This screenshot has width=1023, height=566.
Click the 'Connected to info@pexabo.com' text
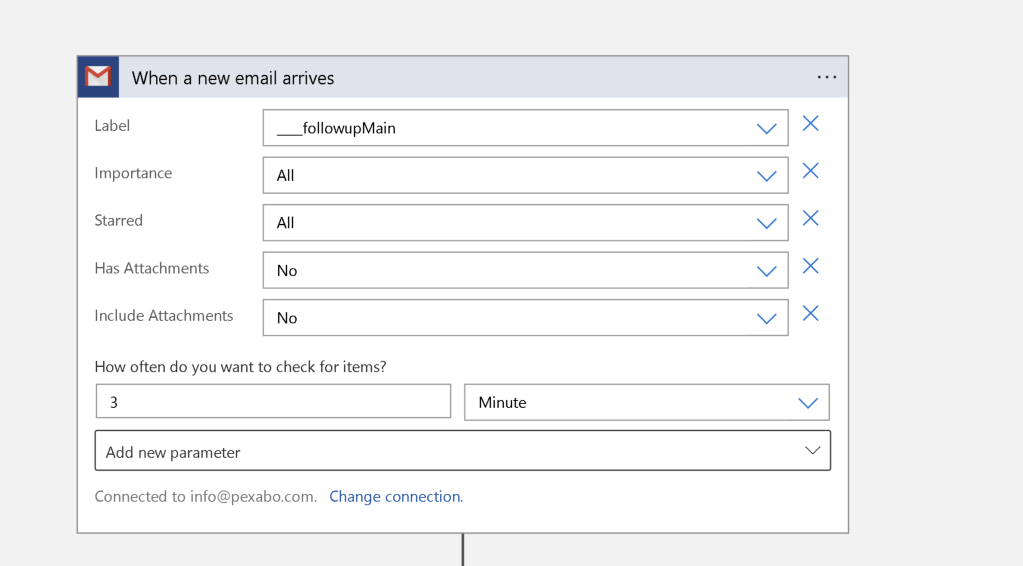pos(206,497)
